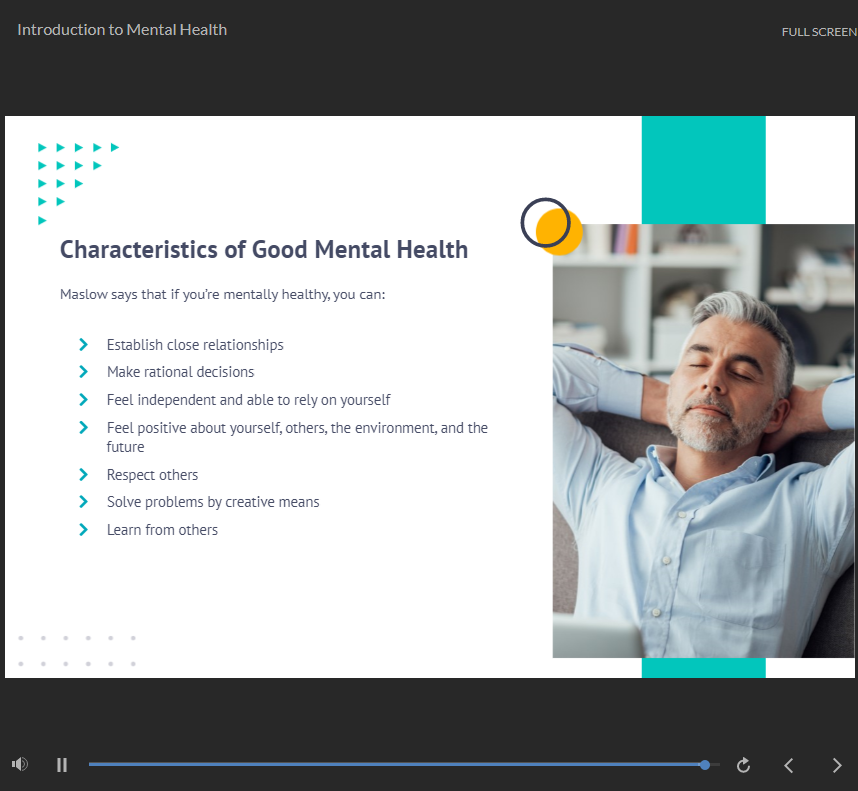The height and width of the screenshot is (791, 858).
Task: Click chevron bullet beside Solve problems line
Action: [x=84, y=502]
